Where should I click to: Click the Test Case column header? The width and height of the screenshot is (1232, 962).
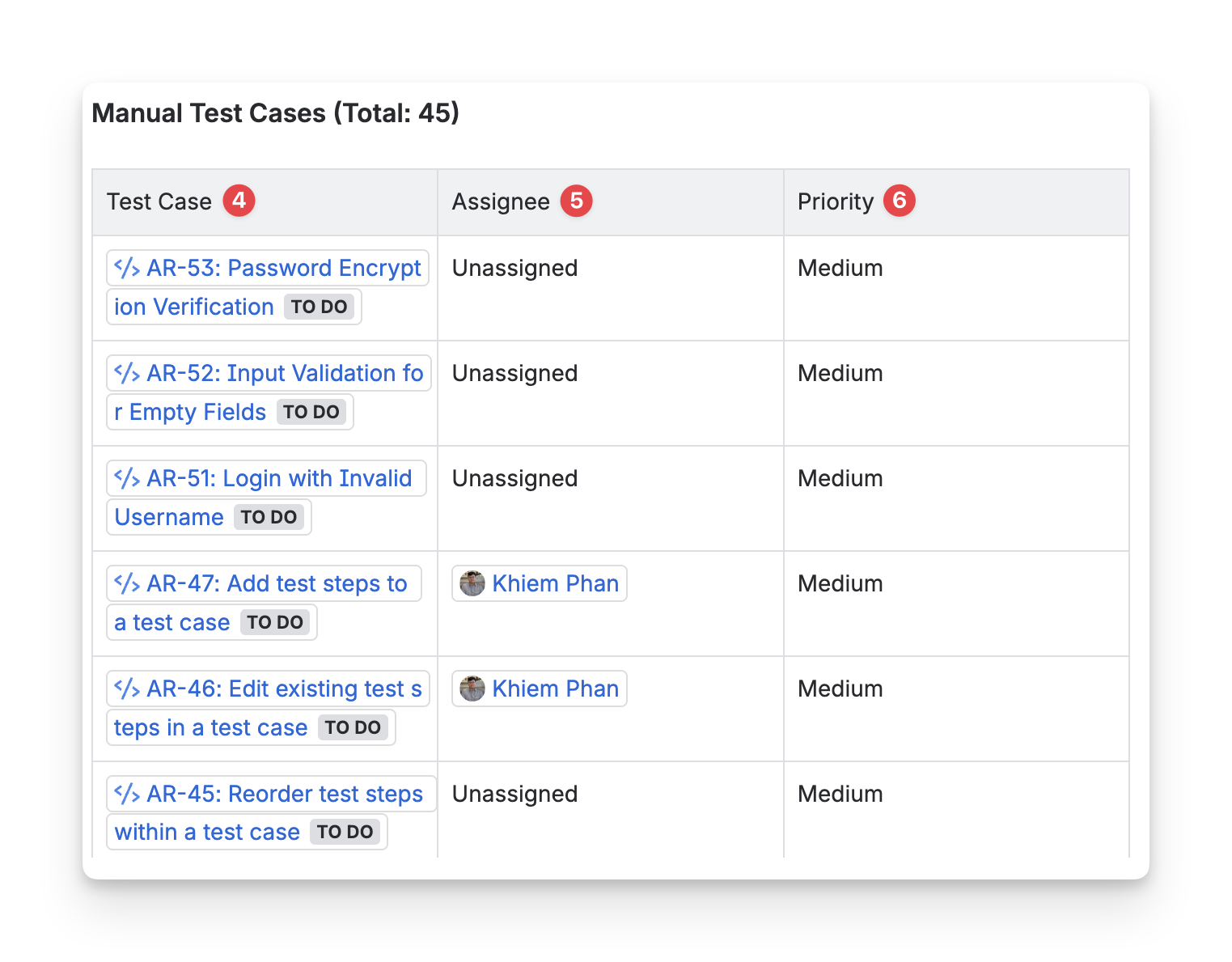[x=159, y=201]
